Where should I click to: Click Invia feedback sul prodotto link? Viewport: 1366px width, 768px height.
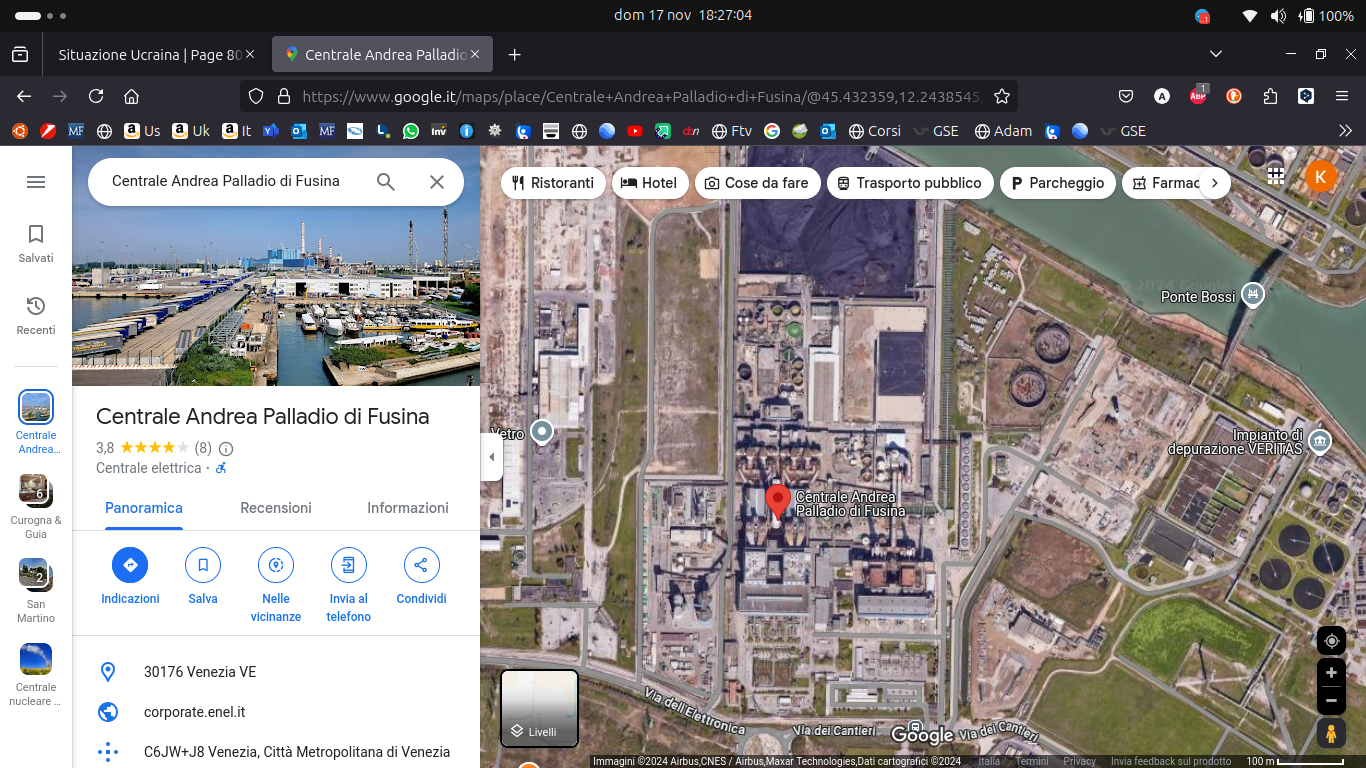pyautogui.click(x=1172, y=761)
